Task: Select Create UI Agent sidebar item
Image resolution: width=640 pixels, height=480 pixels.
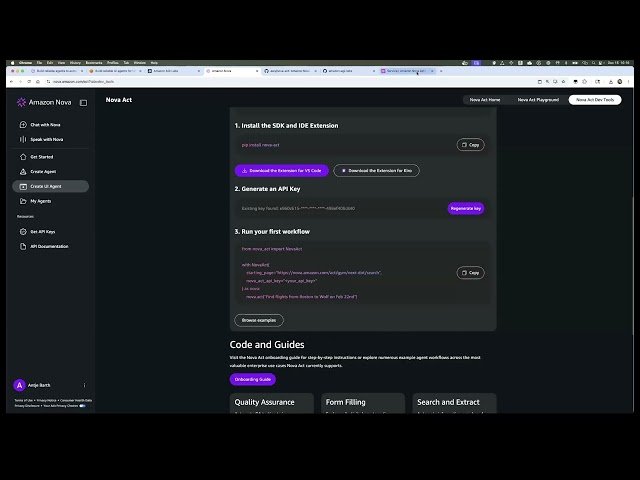Action: point(51,186)
